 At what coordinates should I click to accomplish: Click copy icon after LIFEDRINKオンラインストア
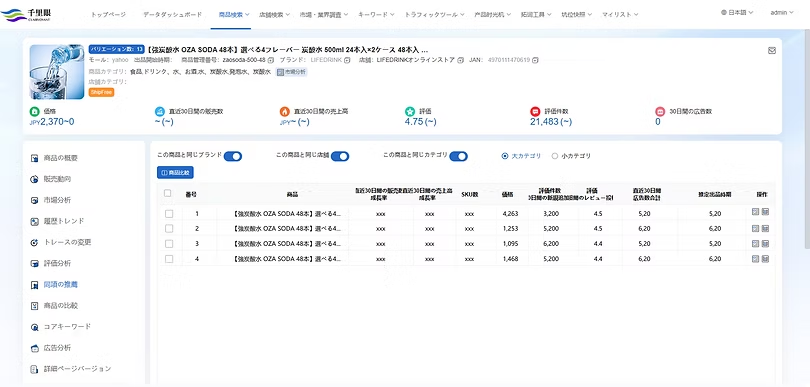[460, 60]
